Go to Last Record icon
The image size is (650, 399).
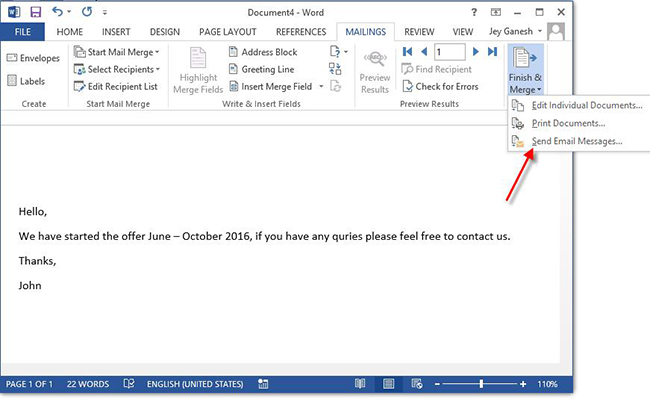click(492, 52)
